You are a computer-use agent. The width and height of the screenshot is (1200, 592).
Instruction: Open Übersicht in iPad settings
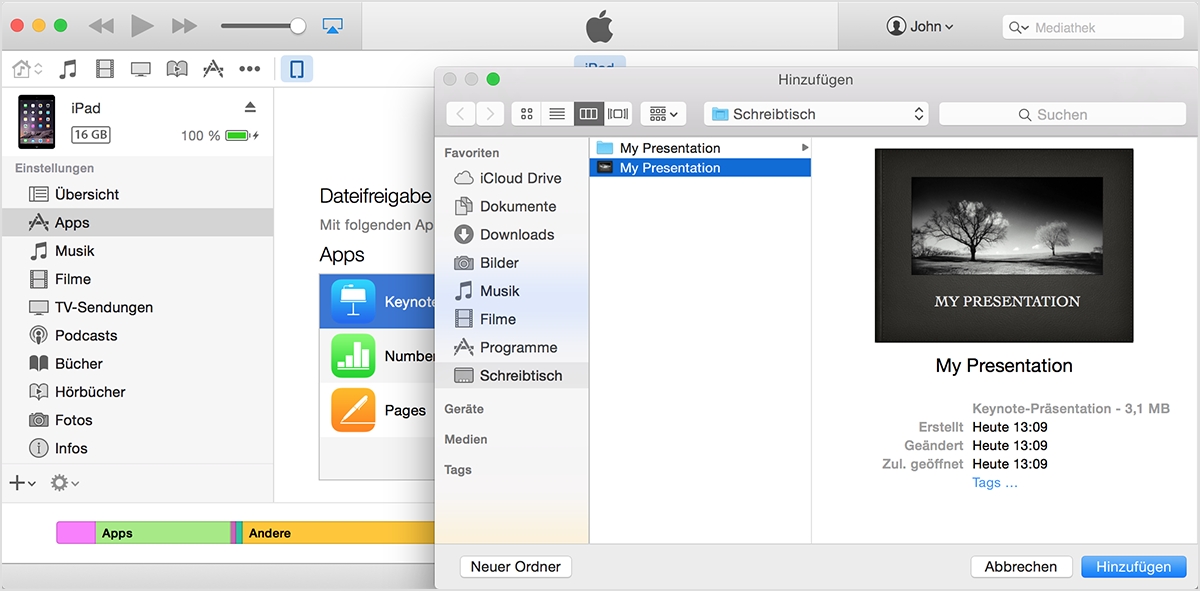point(137,194)
